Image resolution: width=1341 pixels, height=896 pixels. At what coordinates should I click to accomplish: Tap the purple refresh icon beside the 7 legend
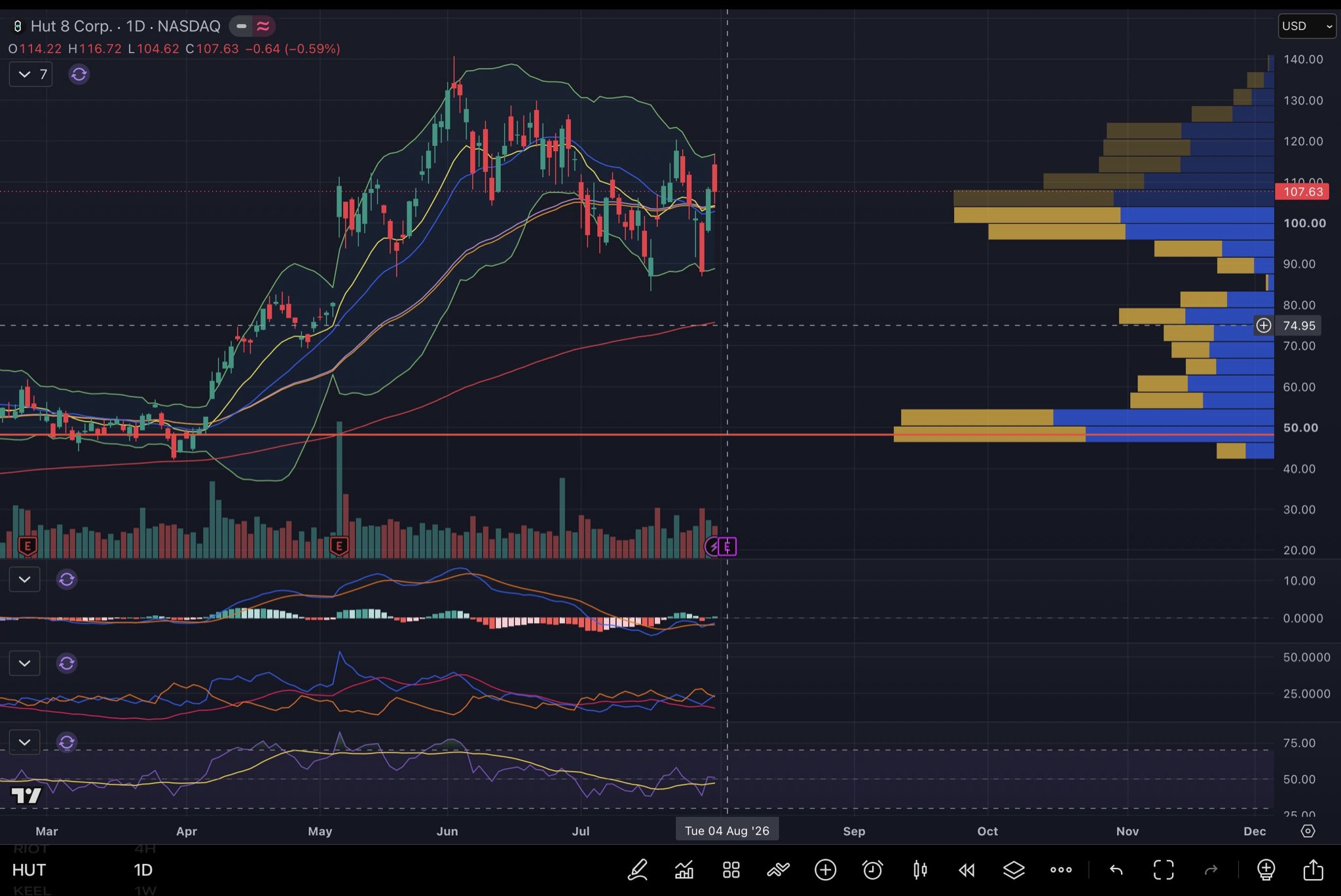(79, 75)
